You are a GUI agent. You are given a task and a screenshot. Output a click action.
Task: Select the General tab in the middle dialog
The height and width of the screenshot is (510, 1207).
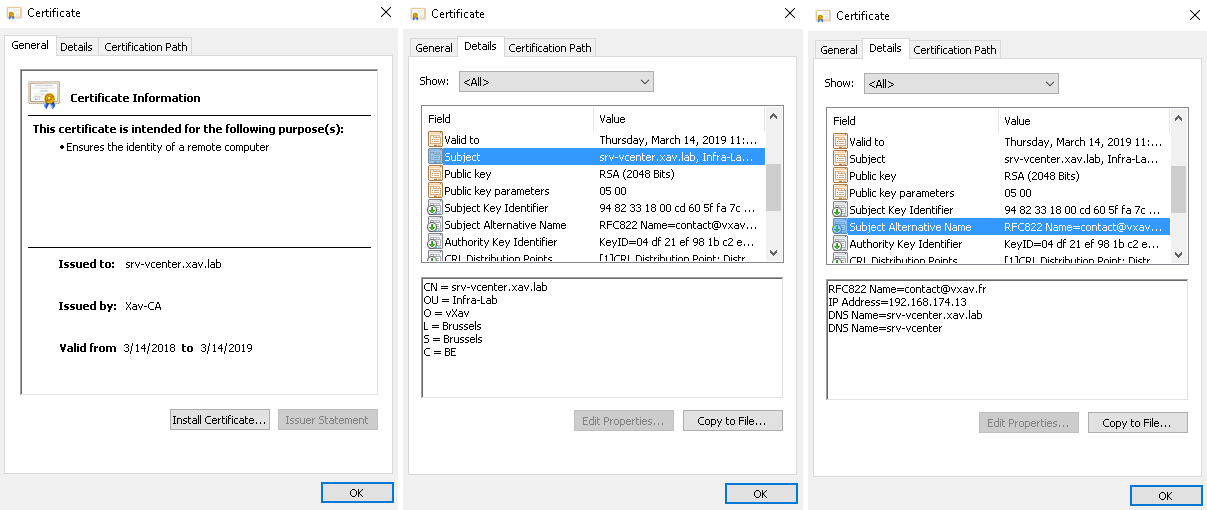(434, 48)
